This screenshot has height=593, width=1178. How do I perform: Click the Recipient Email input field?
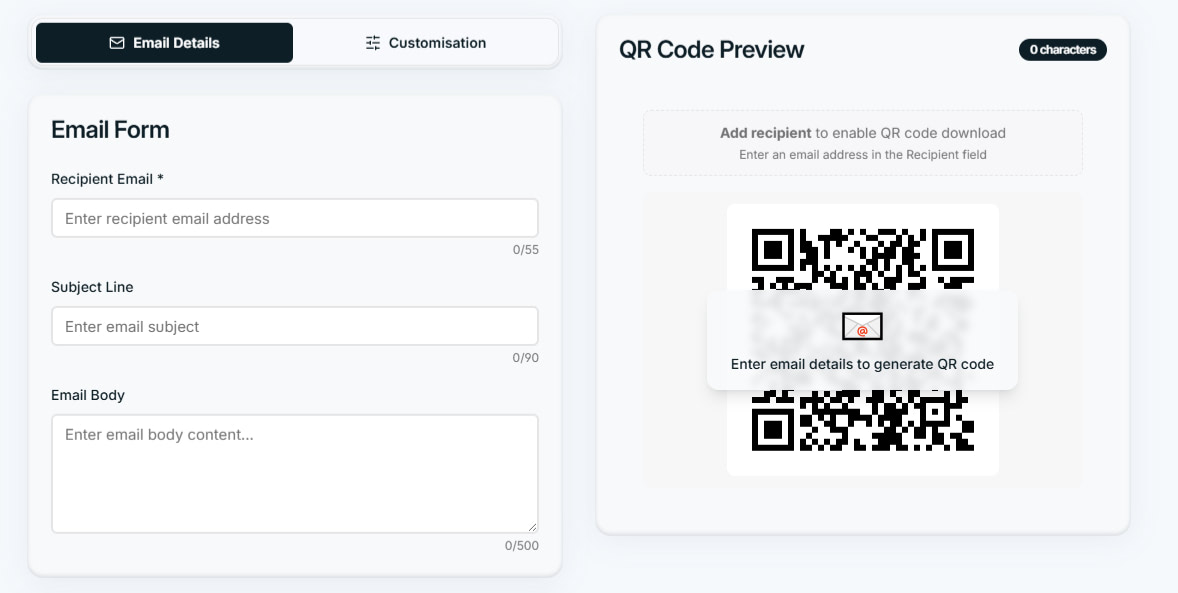[294, 218]
